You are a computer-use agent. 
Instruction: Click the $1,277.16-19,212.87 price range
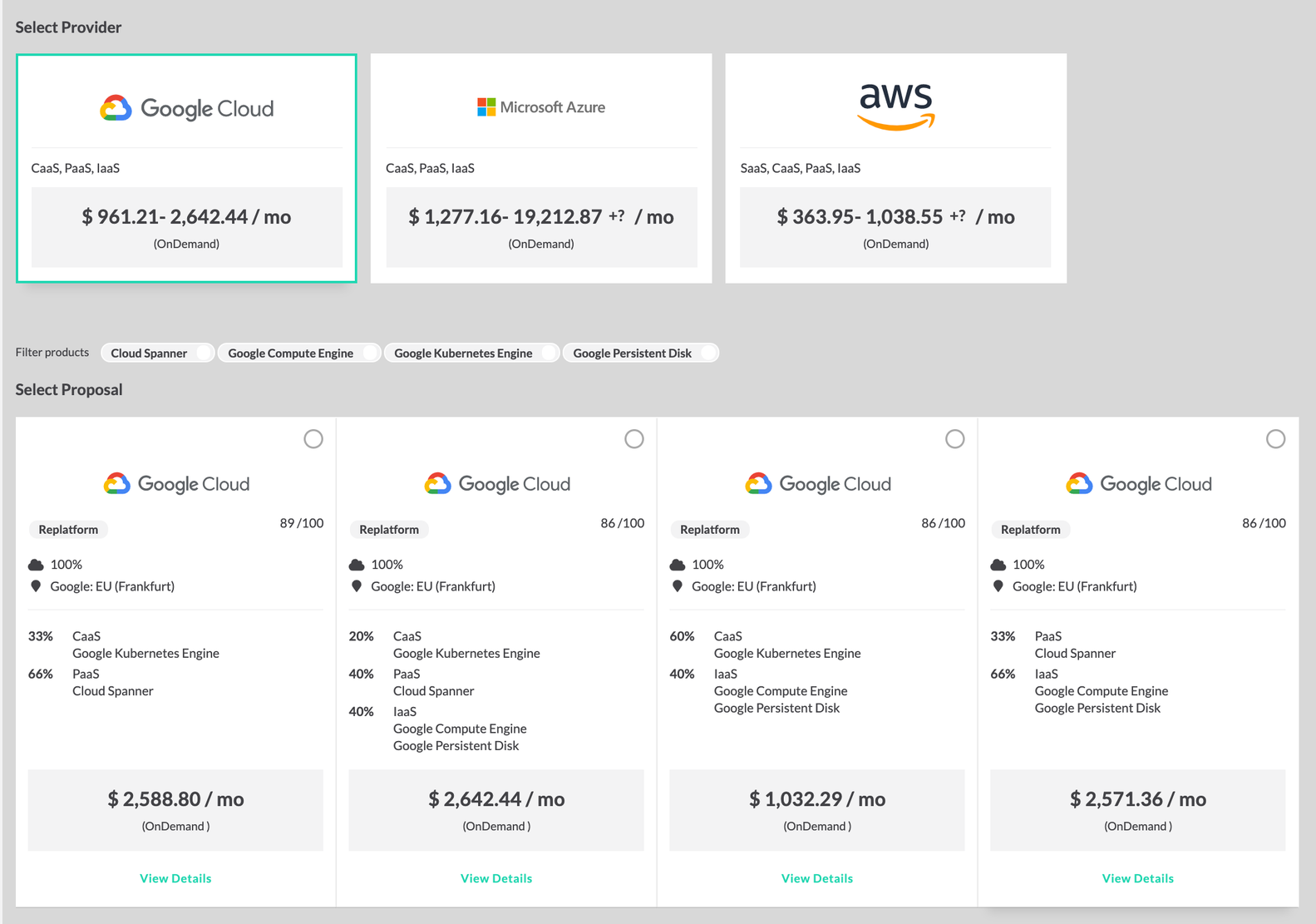coord(505,217)
